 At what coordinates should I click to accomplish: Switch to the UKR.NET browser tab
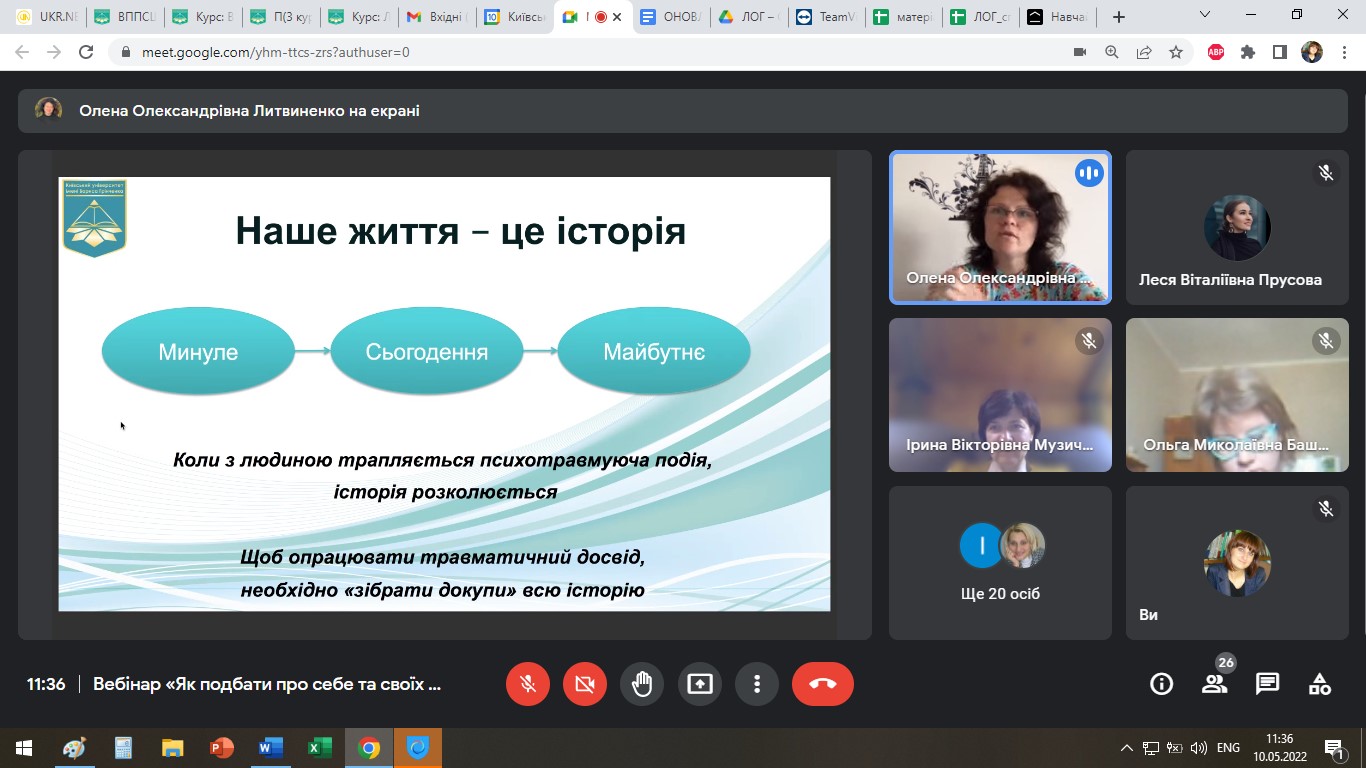pos(45,17)
